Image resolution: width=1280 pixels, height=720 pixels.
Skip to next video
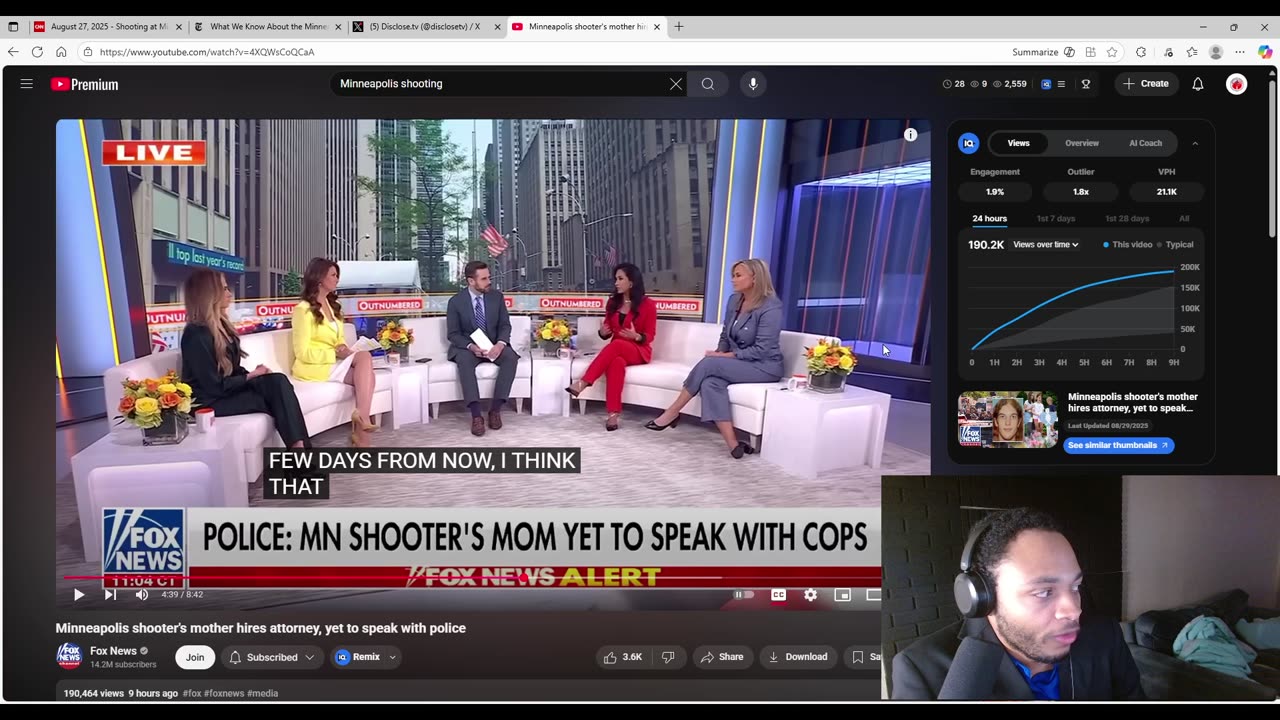click(x=110, y=595)
